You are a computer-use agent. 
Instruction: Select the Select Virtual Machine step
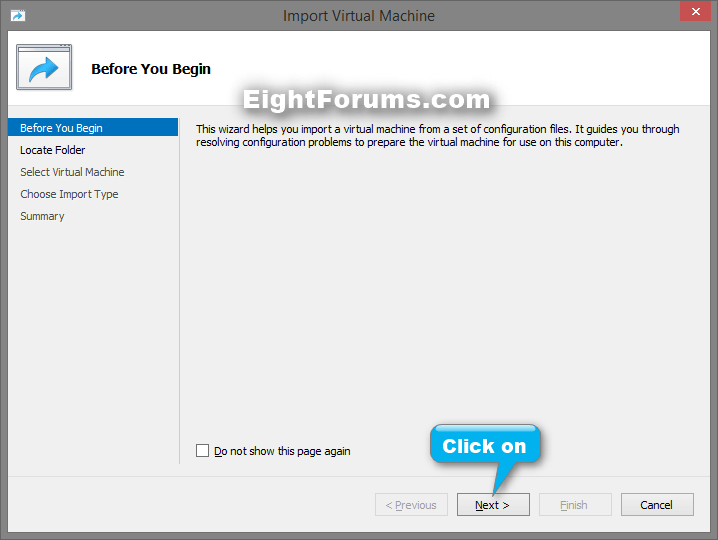click(x=72, y=172)
